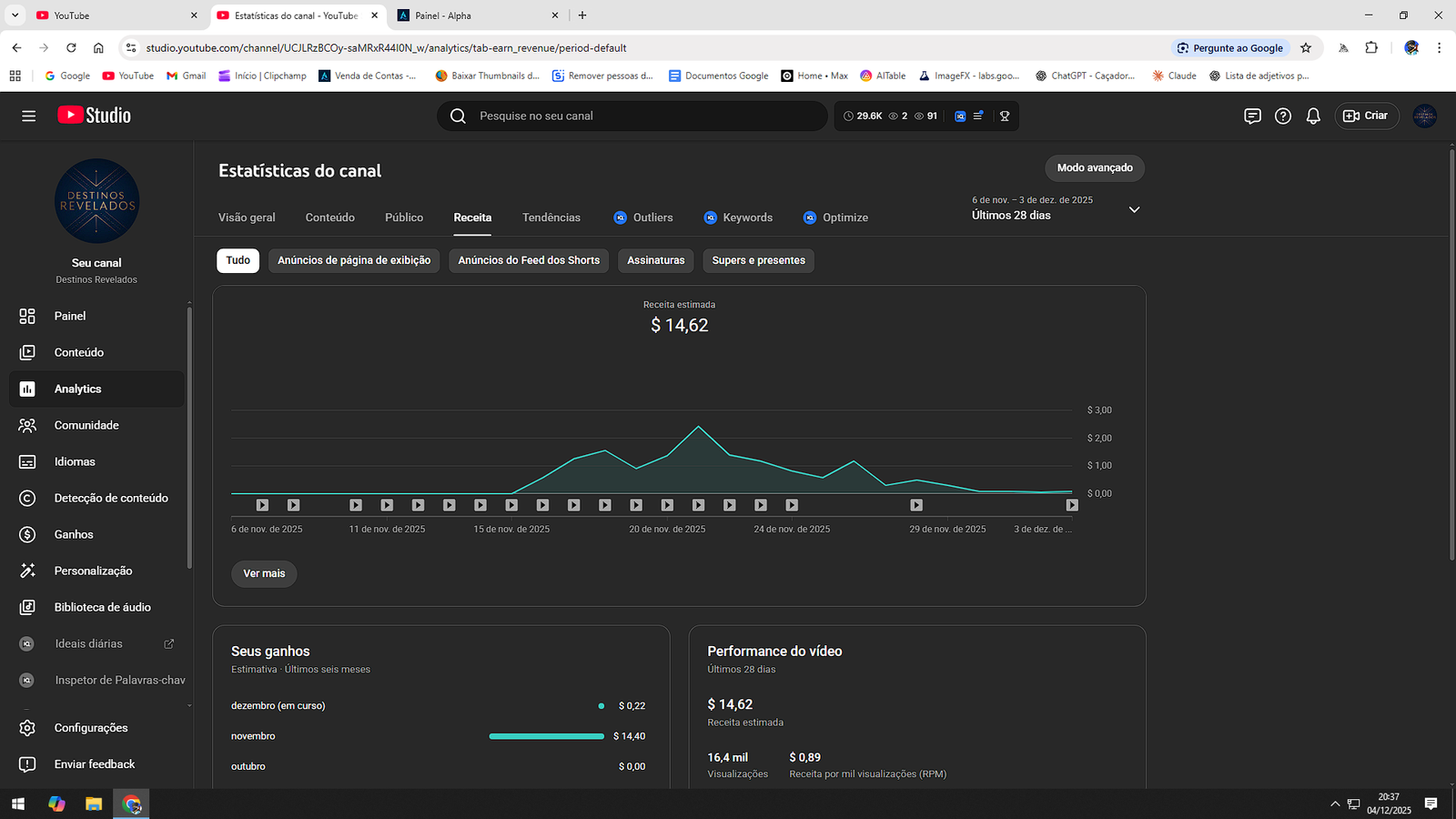
Task: Go to Personalização in the sidebar
Action: (x=93, y=571)
